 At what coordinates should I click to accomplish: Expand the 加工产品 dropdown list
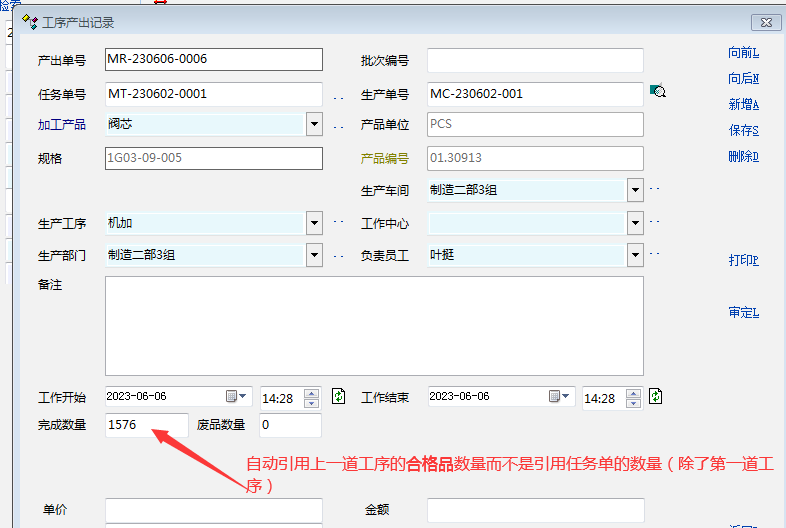[x=314, y=125]
